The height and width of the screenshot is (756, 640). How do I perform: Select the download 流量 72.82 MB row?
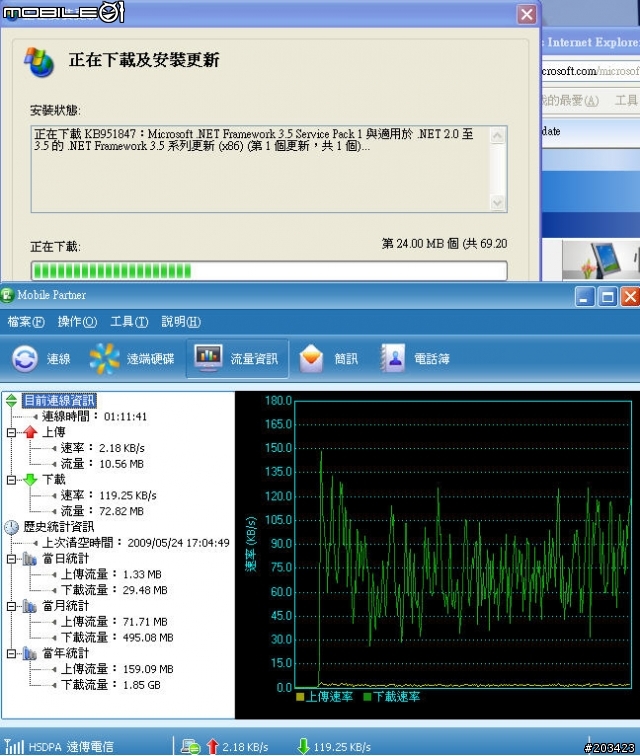(102, 511)
